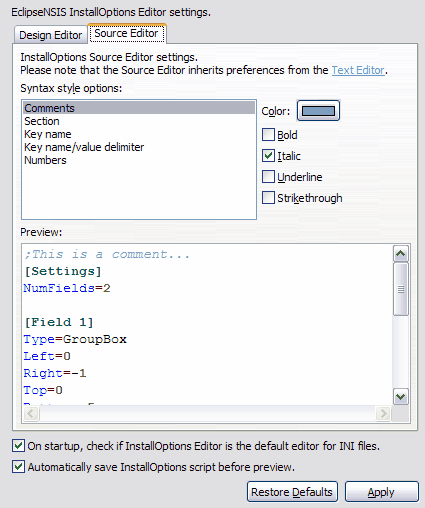Click the preview horizontal scroll left arrow
Screen dimensions: 425x508
pos(31,414)
